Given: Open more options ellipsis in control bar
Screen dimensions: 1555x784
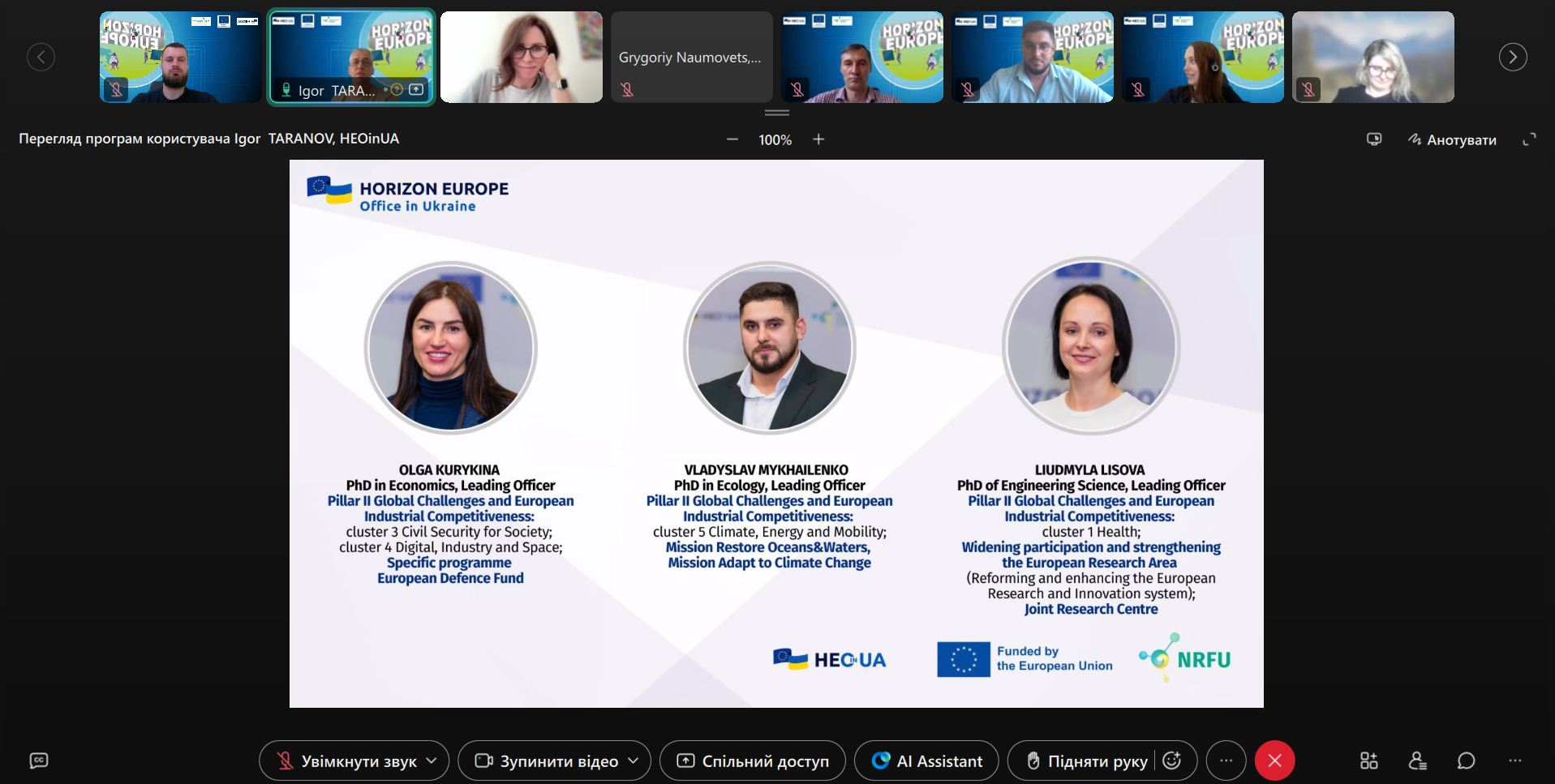Looking at the screenshot, I should [1226, 760].
